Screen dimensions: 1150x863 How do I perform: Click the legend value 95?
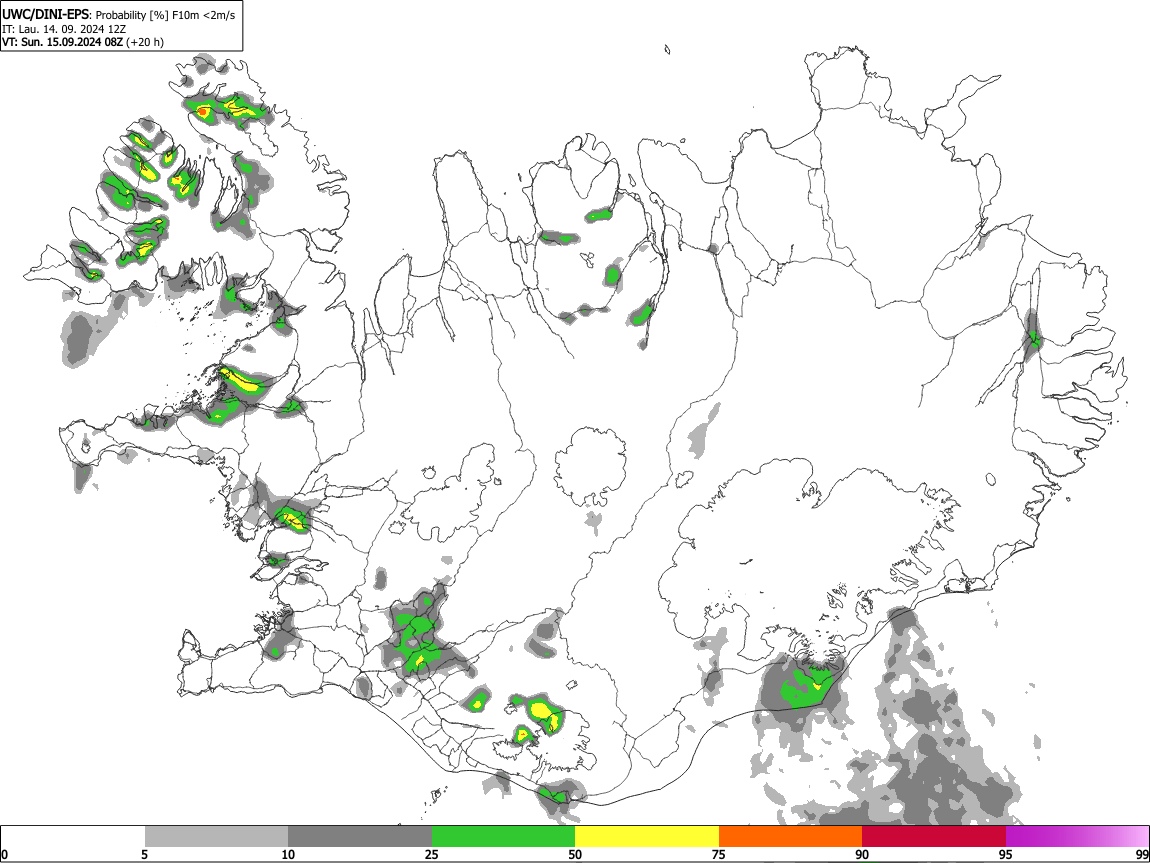1005,855
